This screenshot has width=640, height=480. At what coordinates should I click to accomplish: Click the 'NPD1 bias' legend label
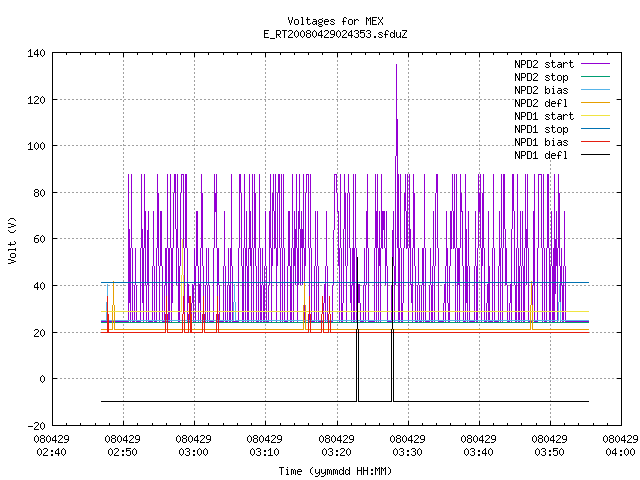[x=541, y=142]
